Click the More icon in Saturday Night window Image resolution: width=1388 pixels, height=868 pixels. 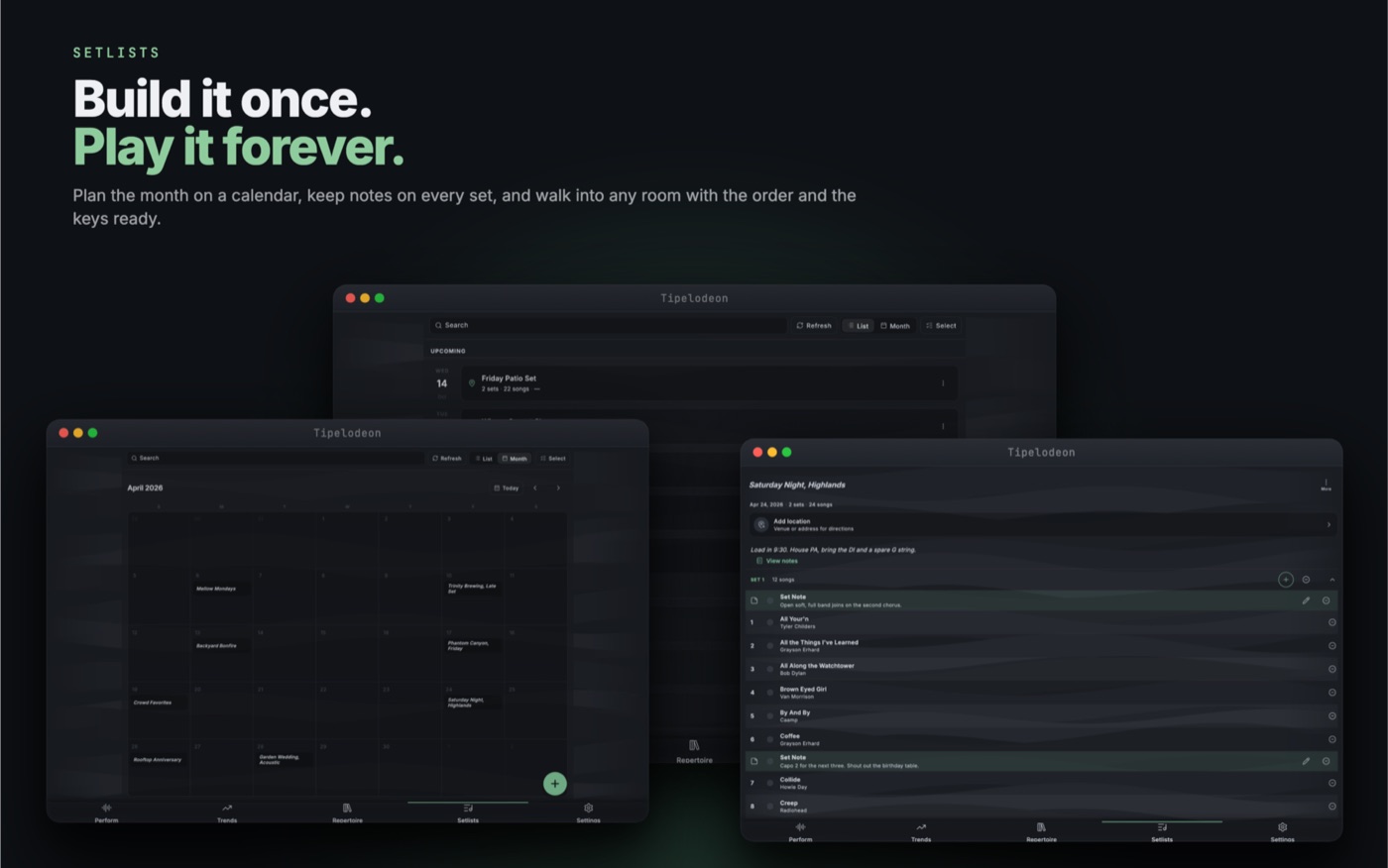(1326, 485)
